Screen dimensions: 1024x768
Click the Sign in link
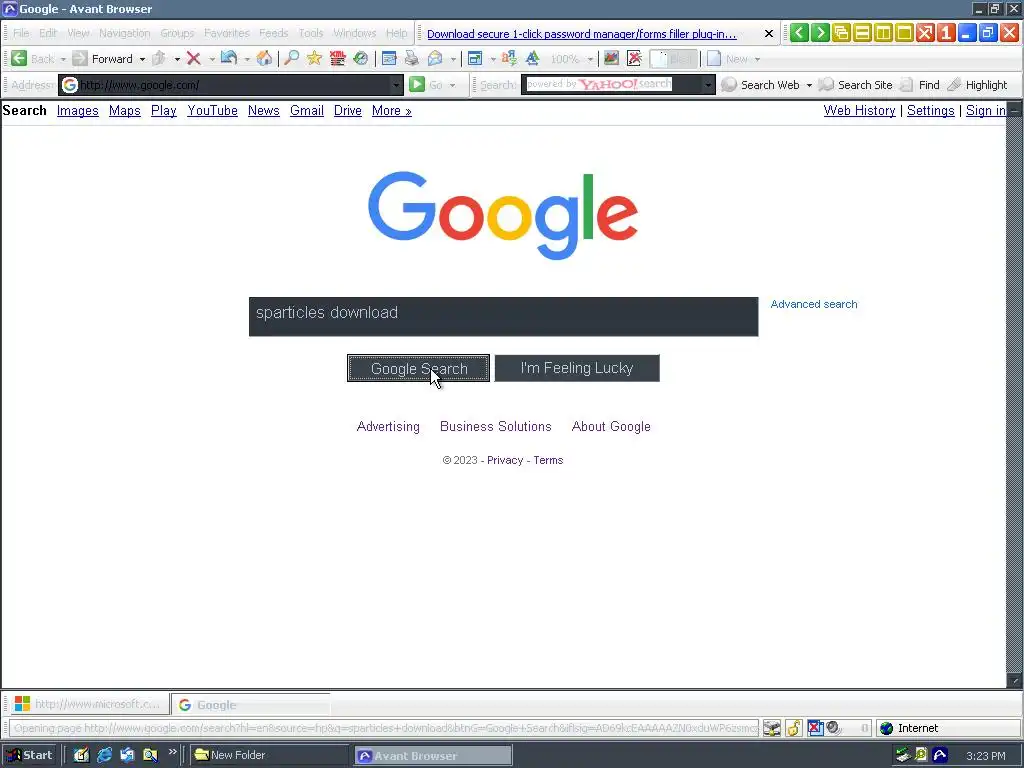point(985,110)
